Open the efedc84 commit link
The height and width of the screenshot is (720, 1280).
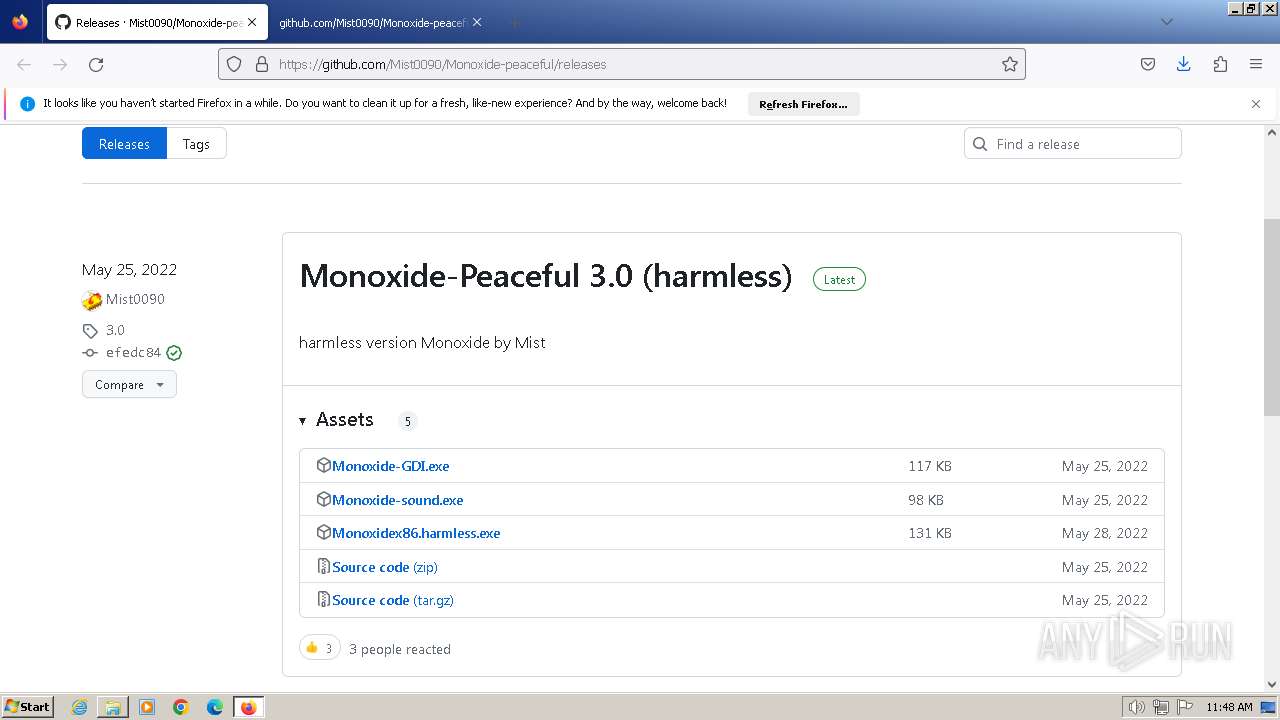pos(133,353)
